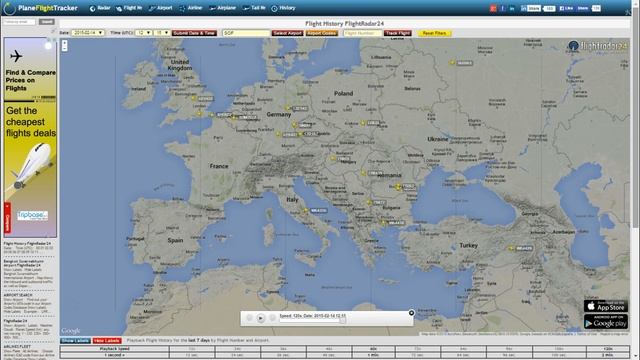Click the red Compare tab on the ad
This screenshot has height=360, width=640.
7,218
